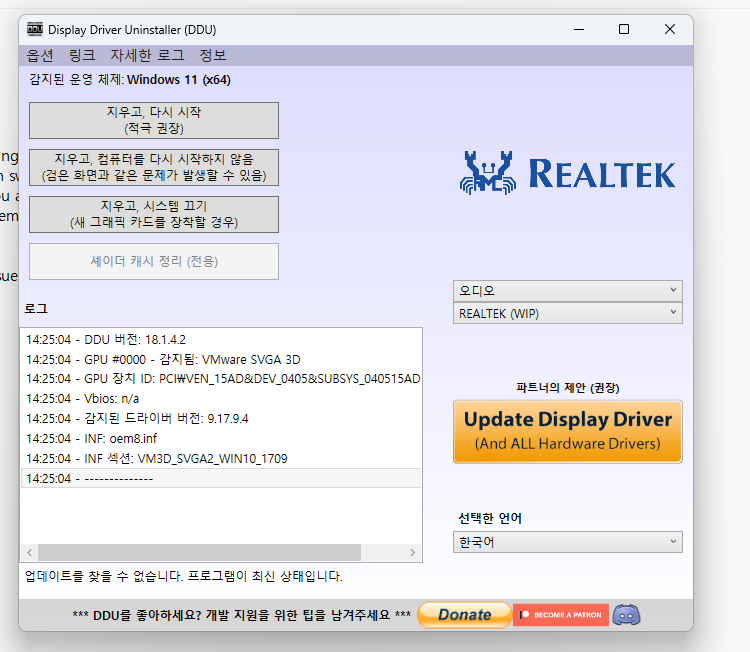This screenshot has height=652, width=750.
Task: Open the 옵션 menu
Action: tap(40, 55)
